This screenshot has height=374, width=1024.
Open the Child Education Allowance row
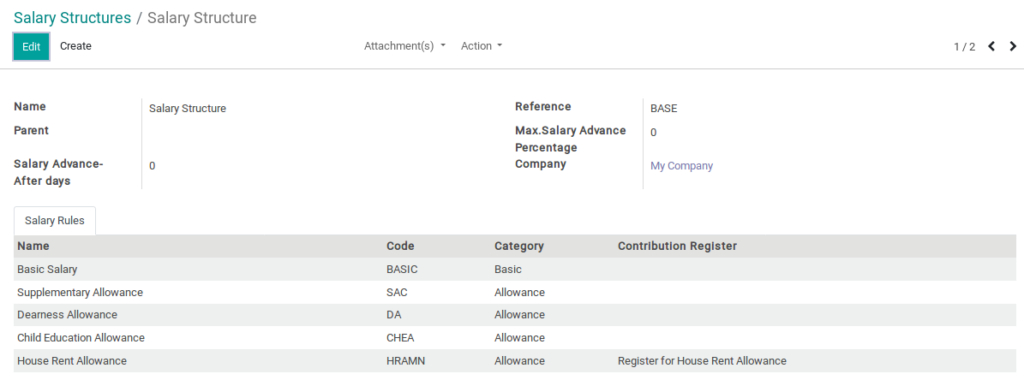click(515, 337)
